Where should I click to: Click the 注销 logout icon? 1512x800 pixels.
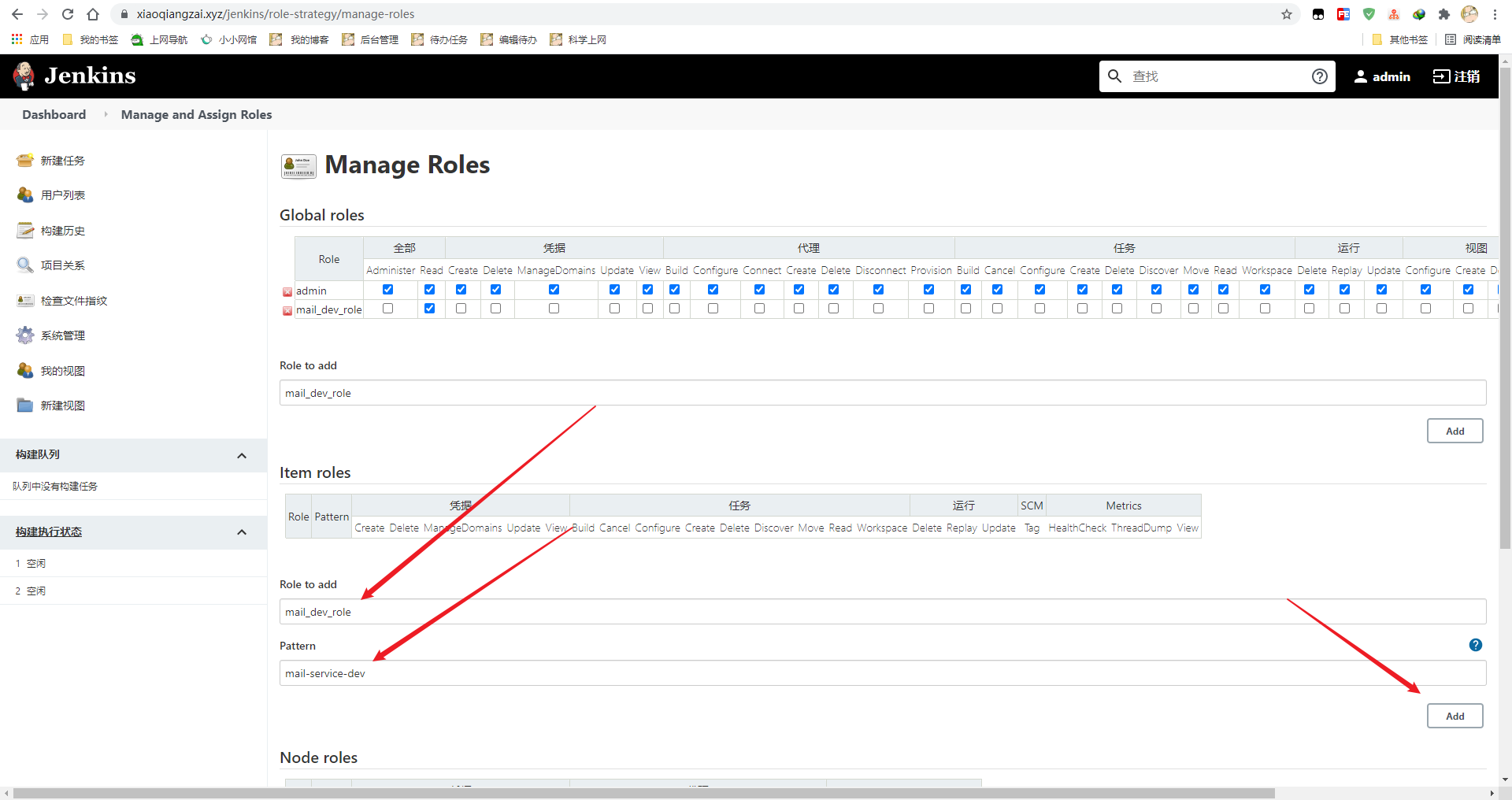[1441, 76]
